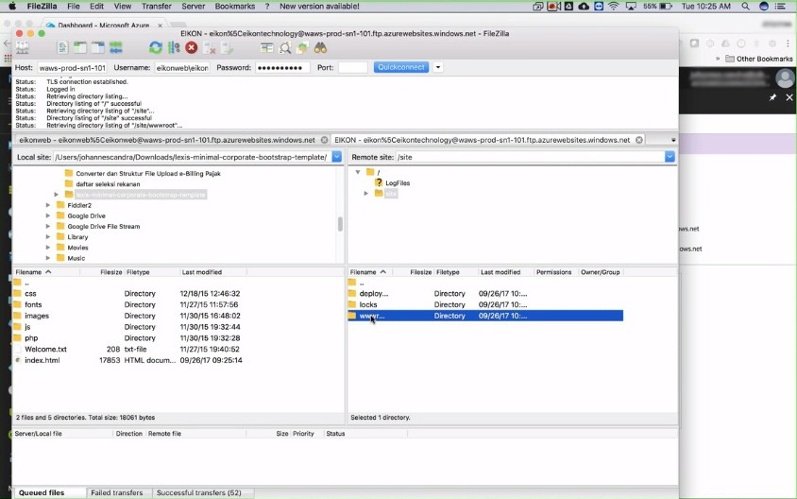Close the EIKON connection tab
This screenshot has width=797, height=499.
coord(639,140)
